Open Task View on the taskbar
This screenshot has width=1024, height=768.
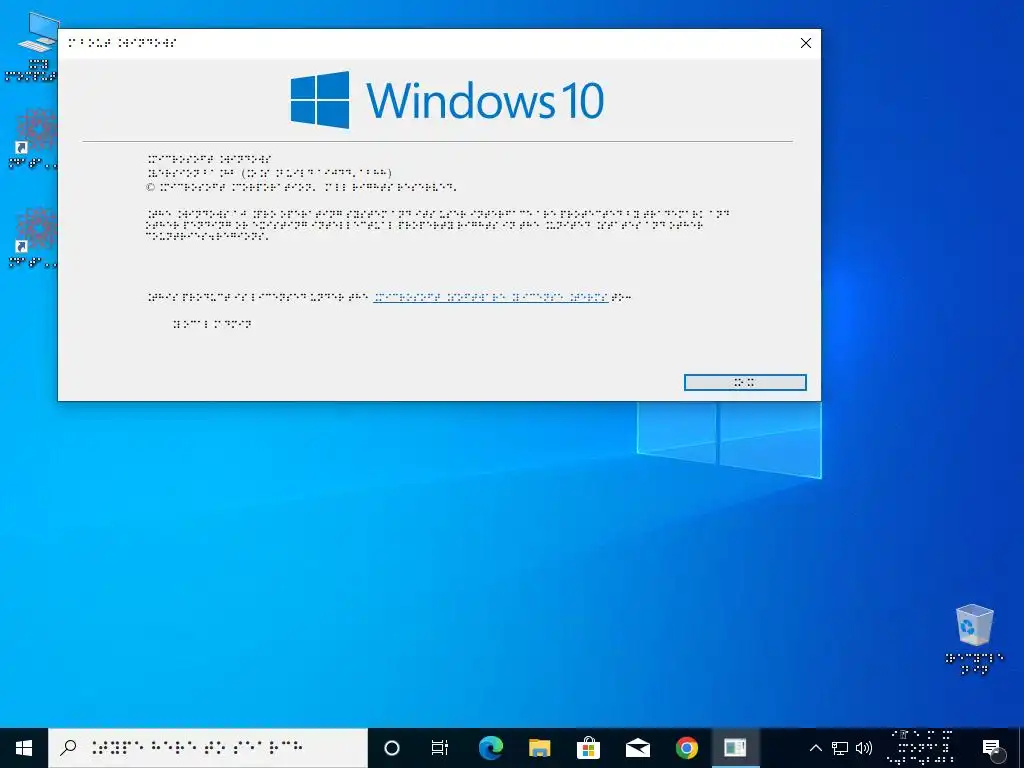click(x=440, y=748)
